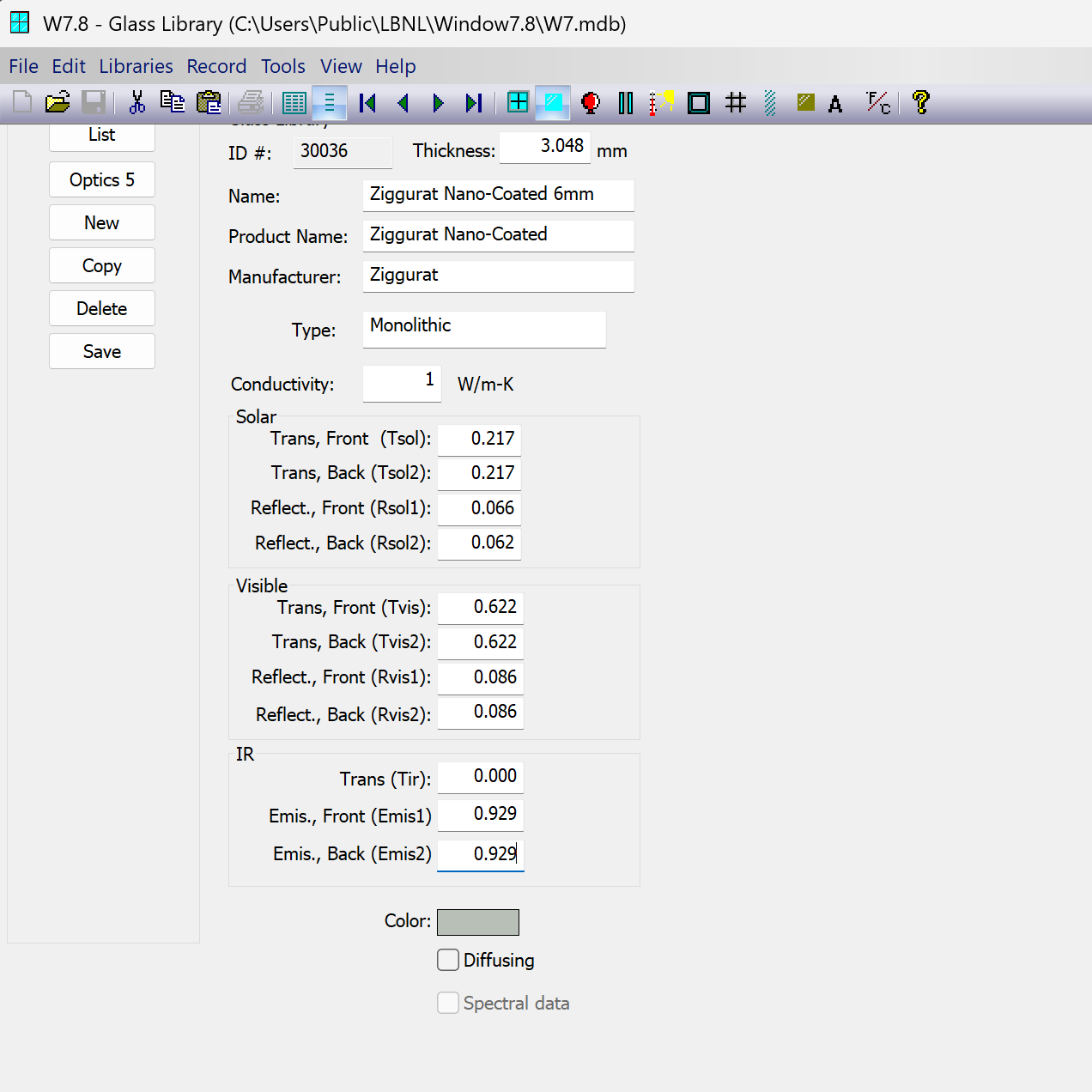Viewport: 1092px width, 1092px height.
Task: Click the Delete button in sidebar
Action: click(102, 308)
